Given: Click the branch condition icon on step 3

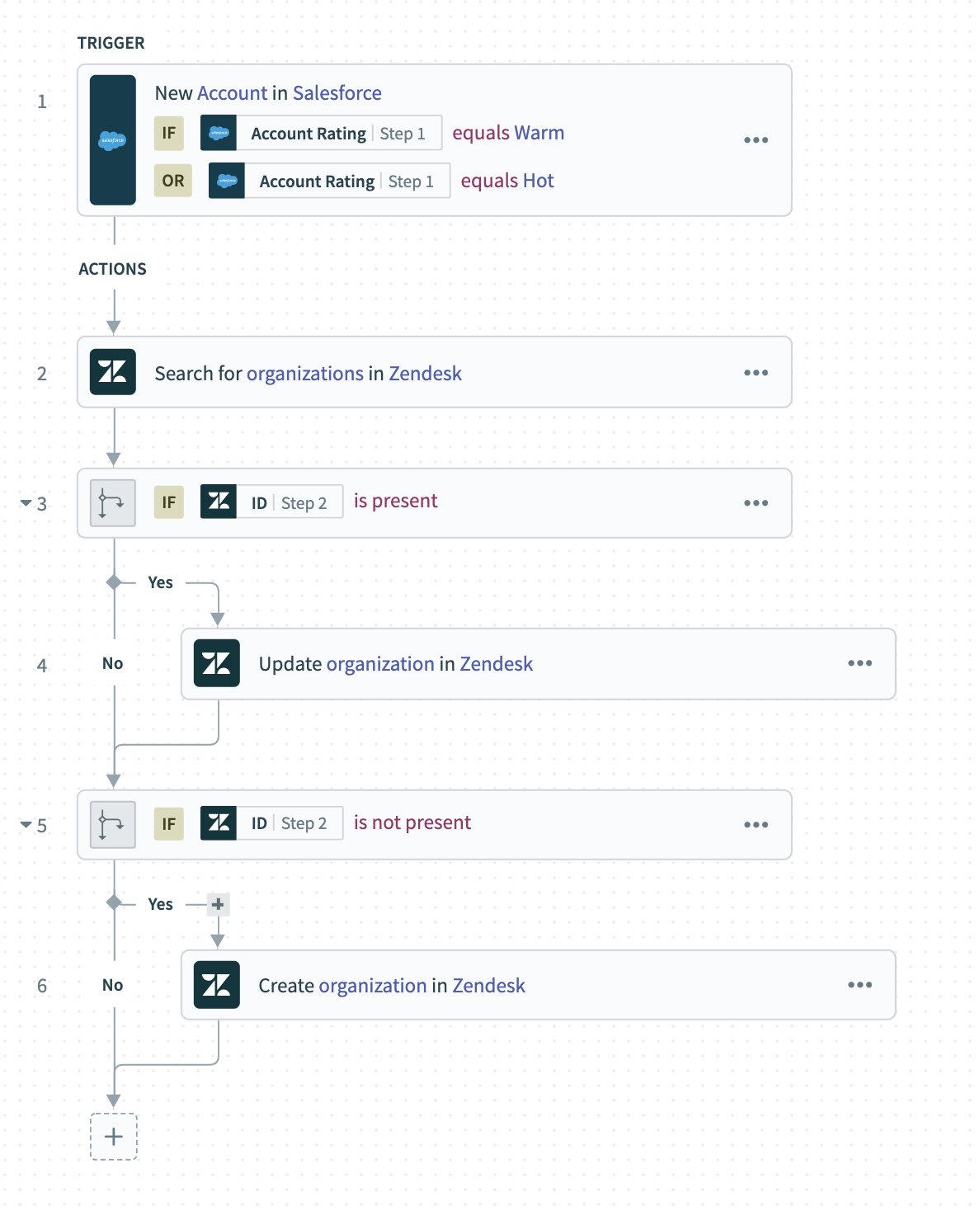Looking at the screenshot, I should 113,503.
